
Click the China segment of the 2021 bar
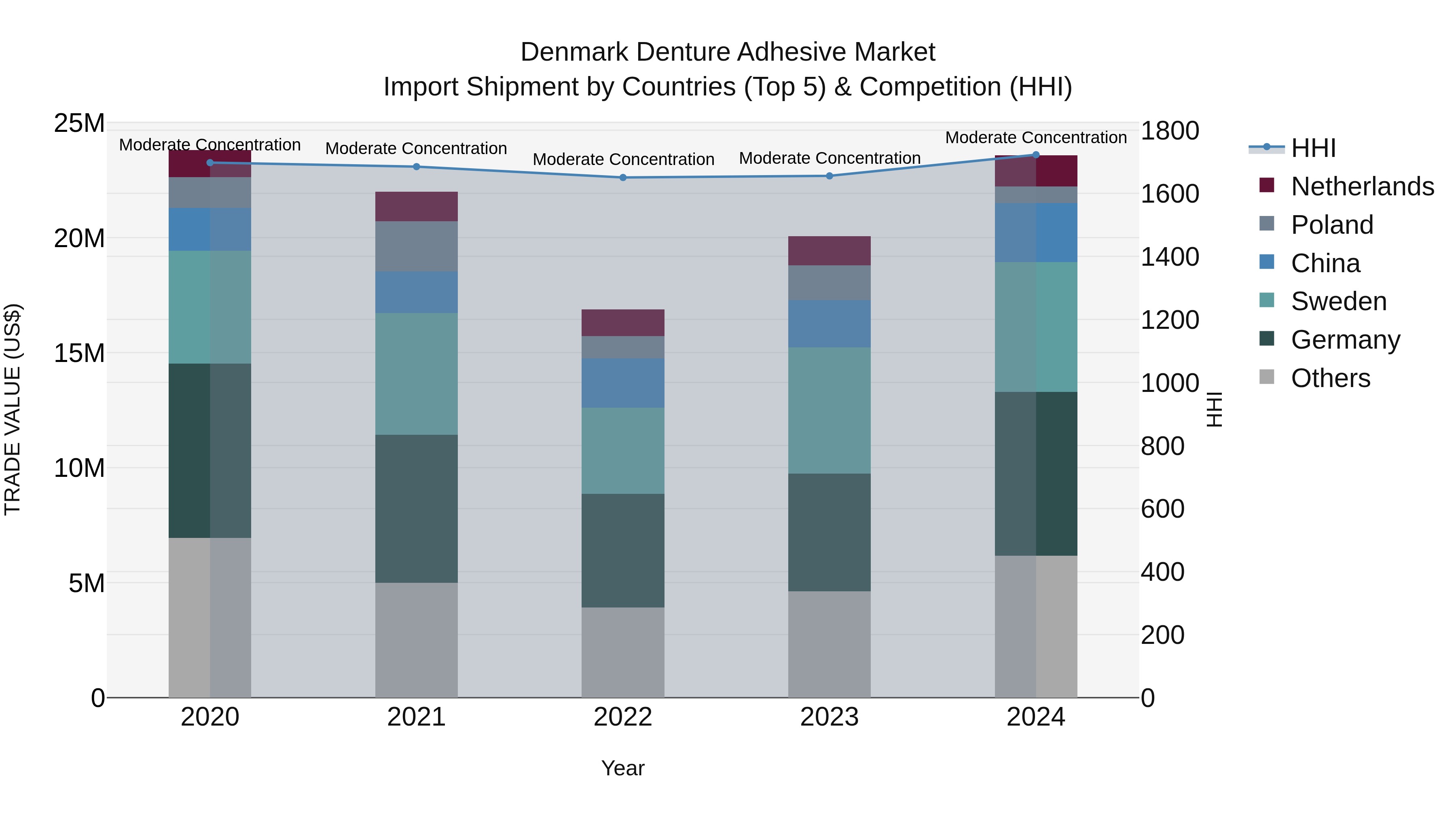417,292
